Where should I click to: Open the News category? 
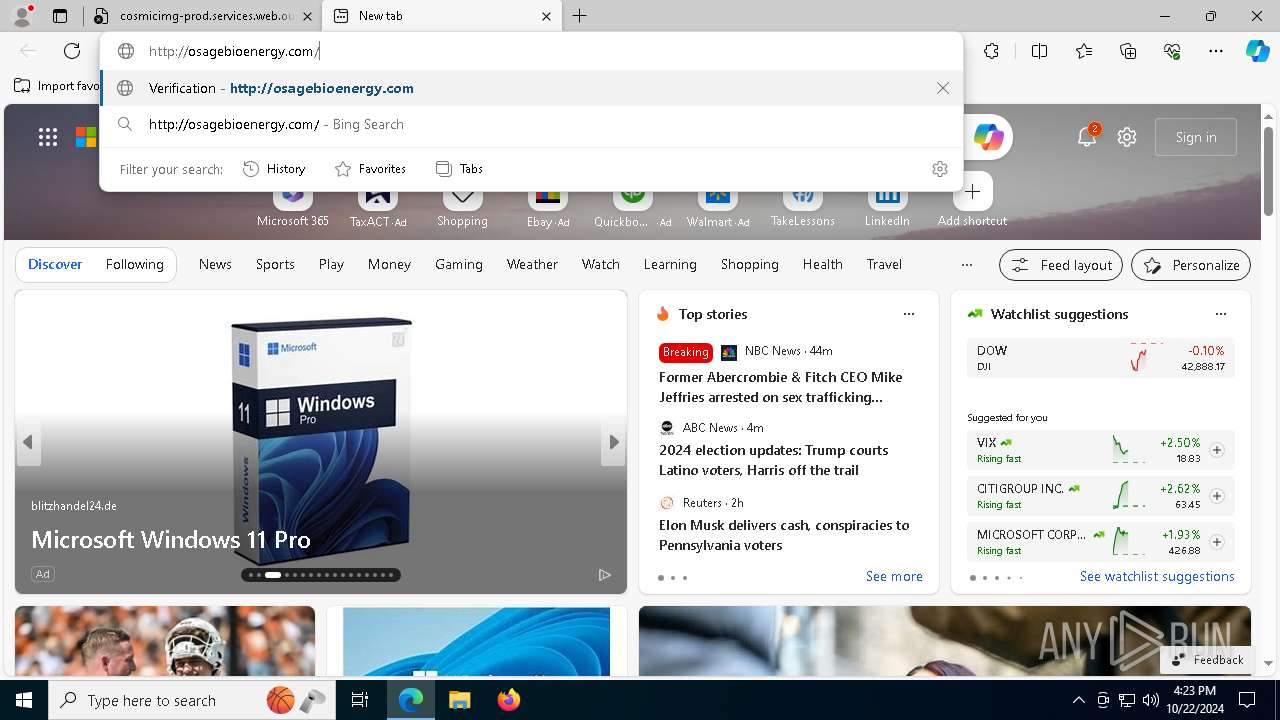(215, 264)
